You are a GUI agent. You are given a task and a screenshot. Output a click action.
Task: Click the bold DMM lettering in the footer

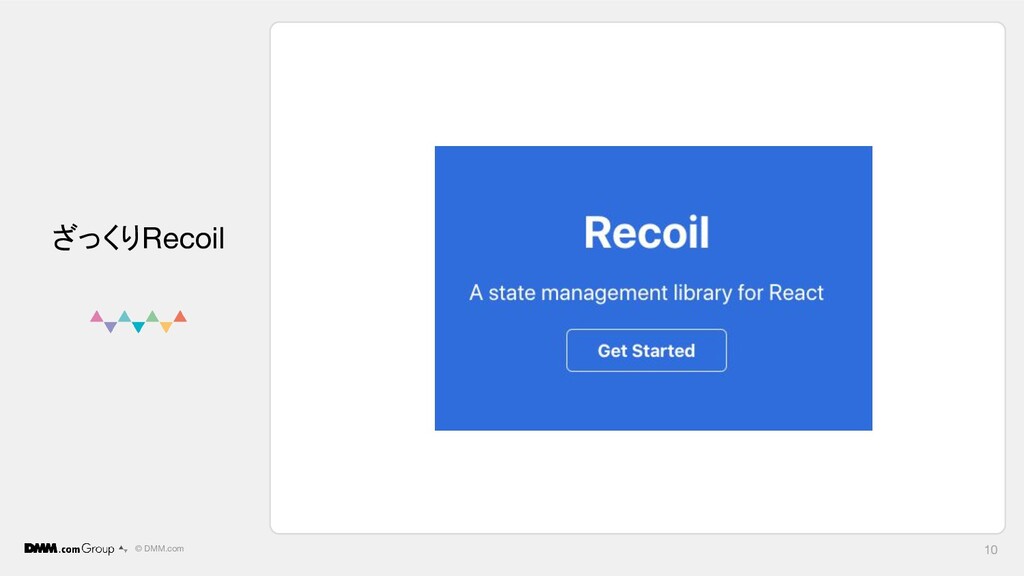coord(40,548)
